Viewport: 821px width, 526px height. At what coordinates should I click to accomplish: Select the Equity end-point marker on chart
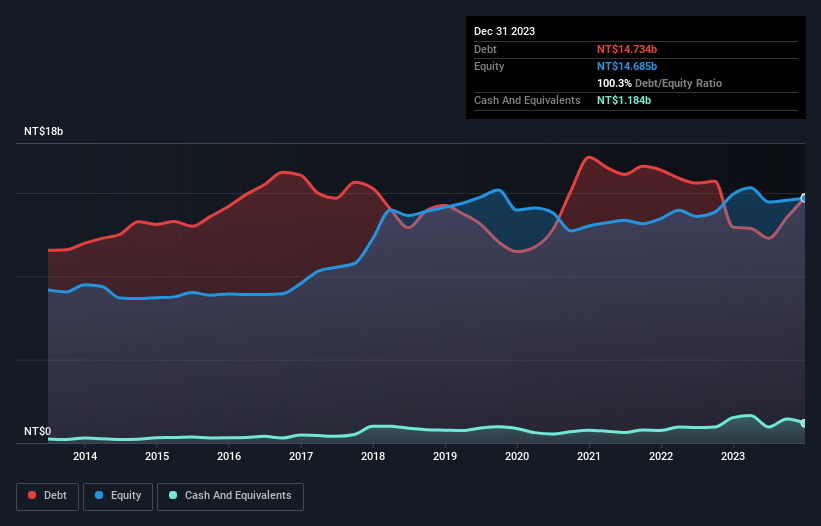pyautogui.click(x=804, y=198)
